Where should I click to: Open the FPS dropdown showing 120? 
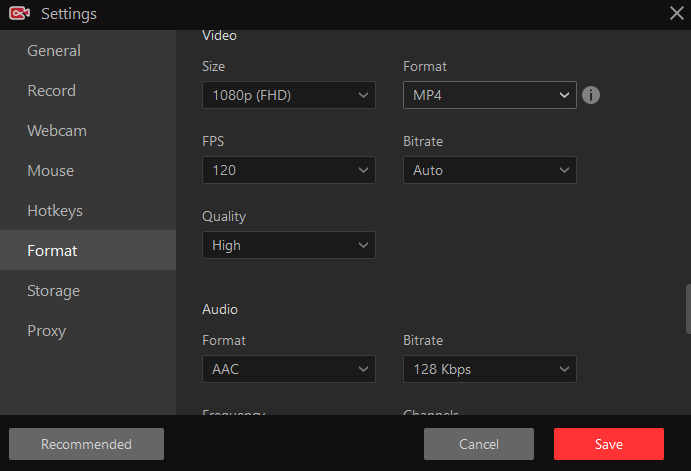[288, 170]
